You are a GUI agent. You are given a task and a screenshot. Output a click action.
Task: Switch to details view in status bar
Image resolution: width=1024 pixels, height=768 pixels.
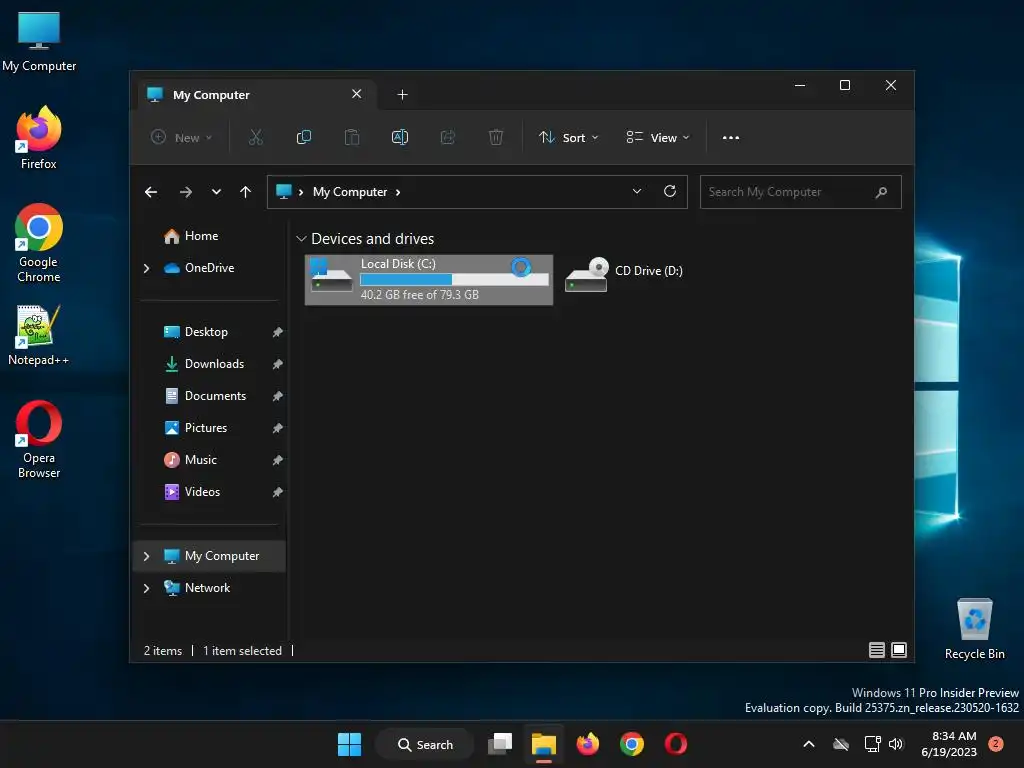pyautogui.click(x=876, y=650)
